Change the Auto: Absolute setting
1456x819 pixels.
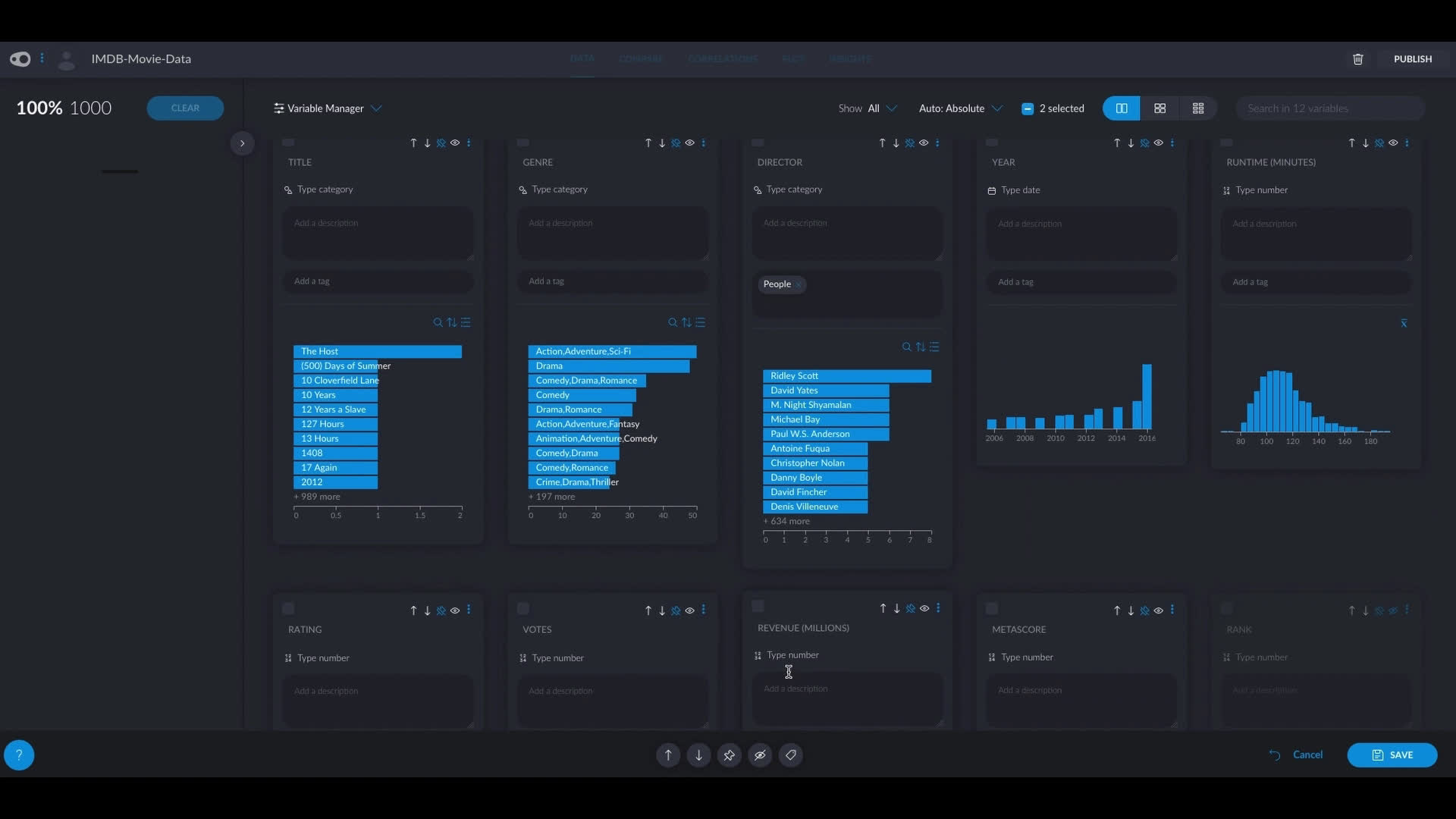point(959,108)
